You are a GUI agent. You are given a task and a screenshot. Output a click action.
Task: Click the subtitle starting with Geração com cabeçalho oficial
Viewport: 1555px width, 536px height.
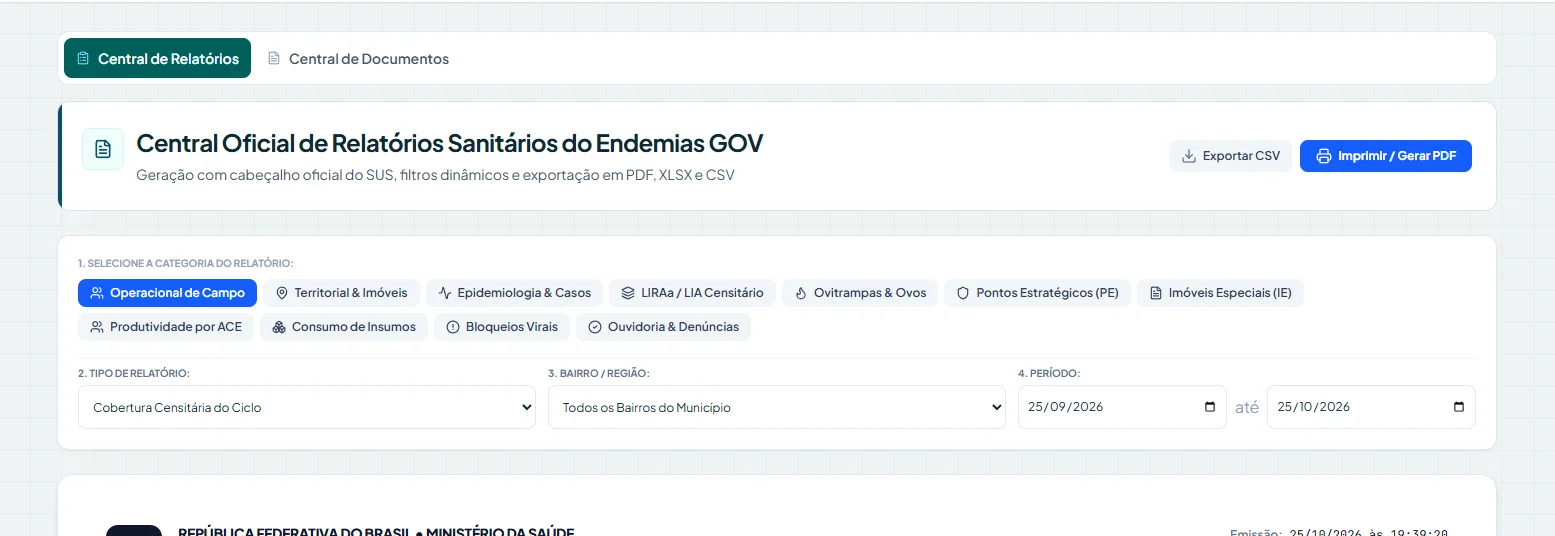point(435,175)
